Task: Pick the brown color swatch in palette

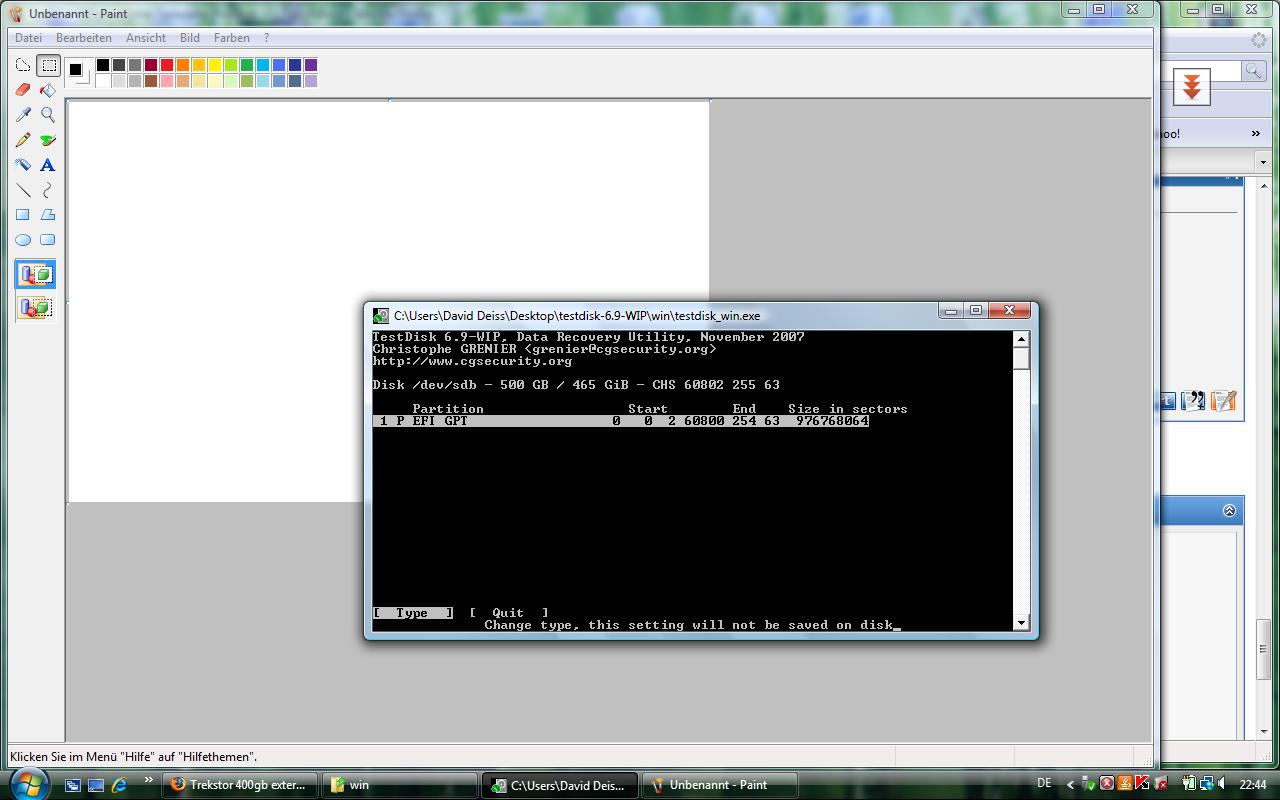Action: (x=151, y=81)
